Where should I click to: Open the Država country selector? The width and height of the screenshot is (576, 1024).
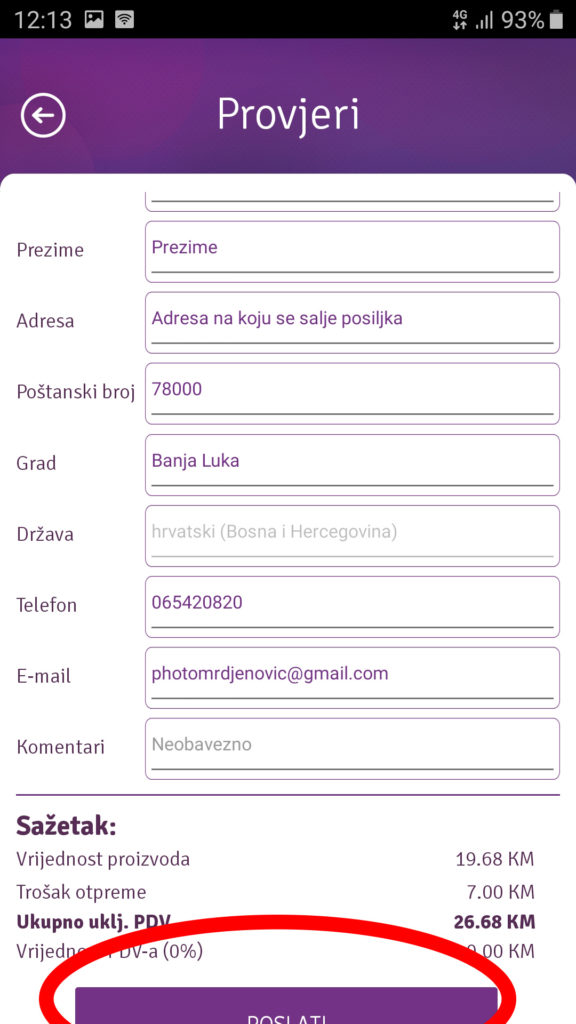[x=353, y=536]
